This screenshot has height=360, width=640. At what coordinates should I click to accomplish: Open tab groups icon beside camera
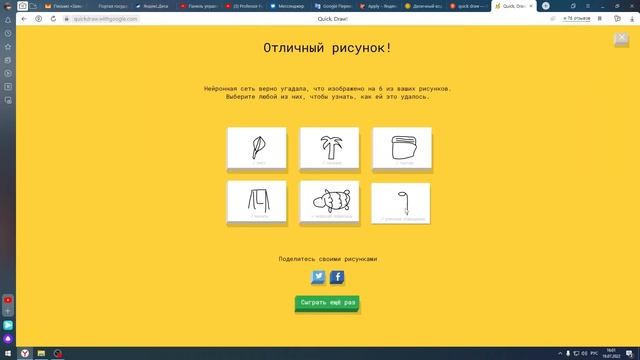33,6
